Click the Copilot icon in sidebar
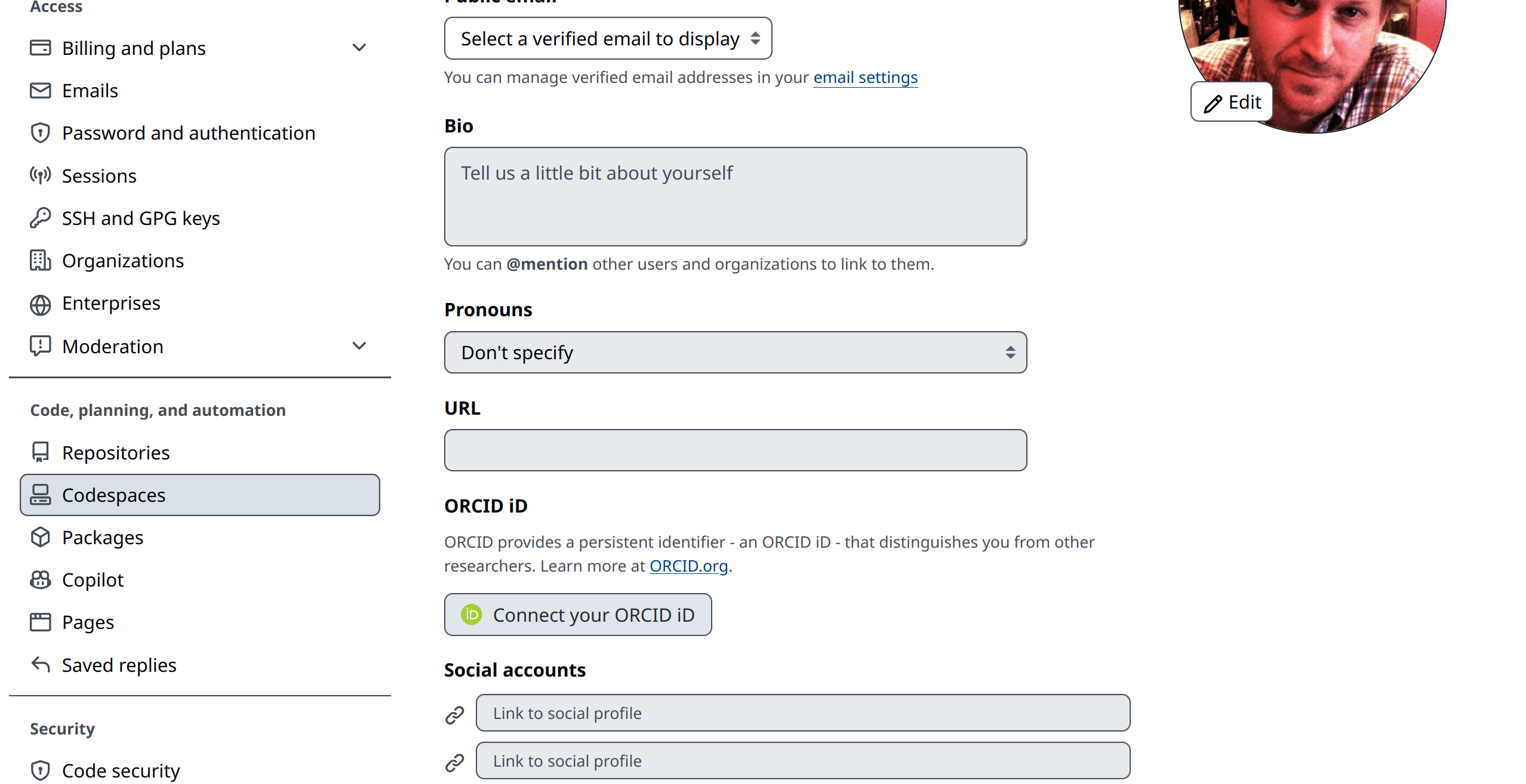This screenshot has width=1526, height=784. (40, 580)
